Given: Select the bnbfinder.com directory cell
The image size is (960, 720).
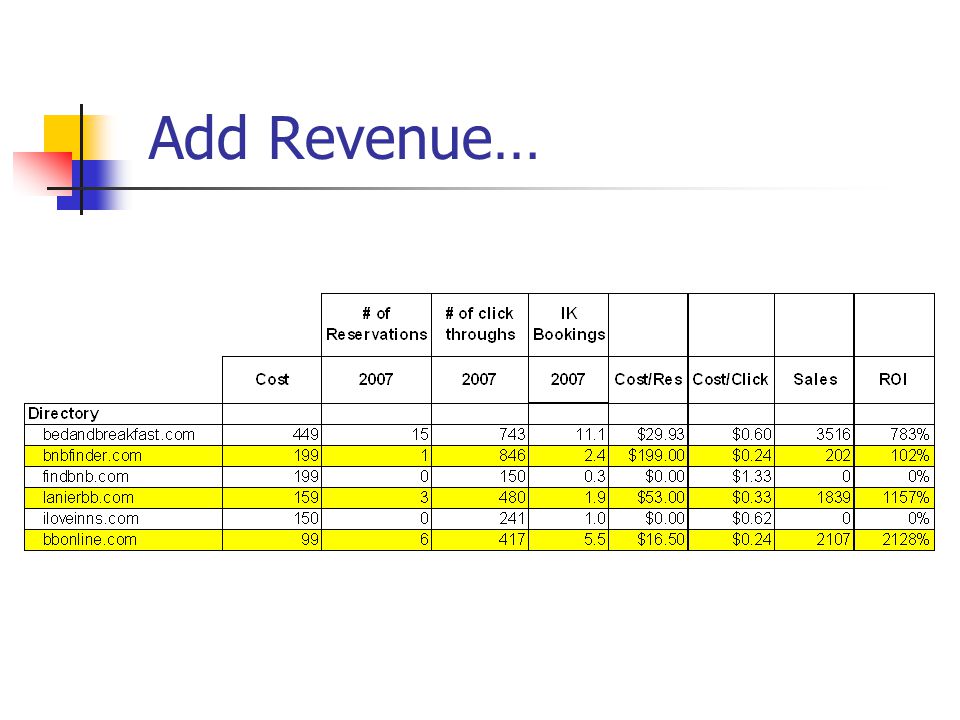Looking at the screenshot, I should click(x=123, y=456).
